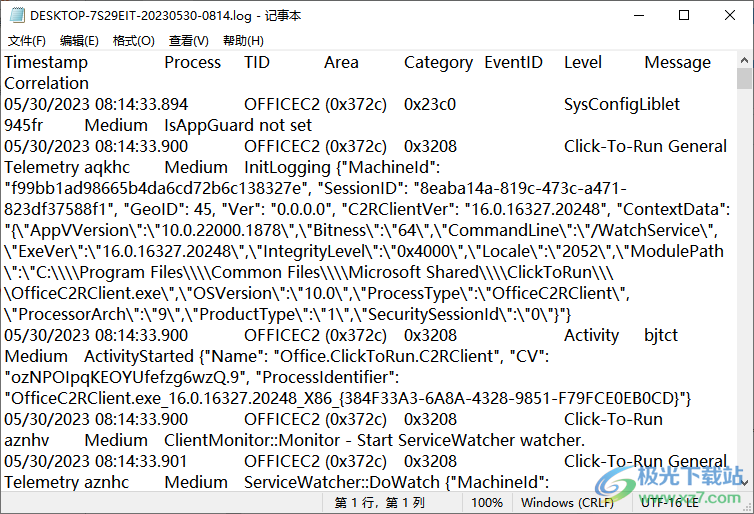This screenshot has width=754, height=514.
Task: Click the ProcessIdentifier text
Action: [327, 377]
